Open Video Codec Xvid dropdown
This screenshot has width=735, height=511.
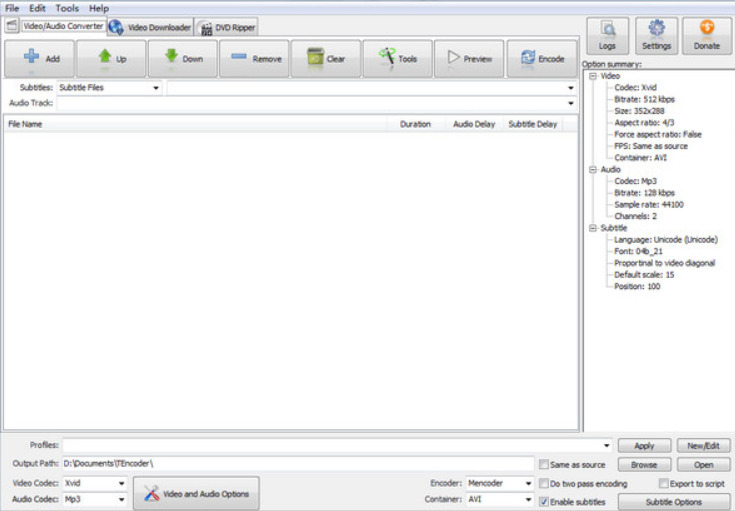[95, 483]
